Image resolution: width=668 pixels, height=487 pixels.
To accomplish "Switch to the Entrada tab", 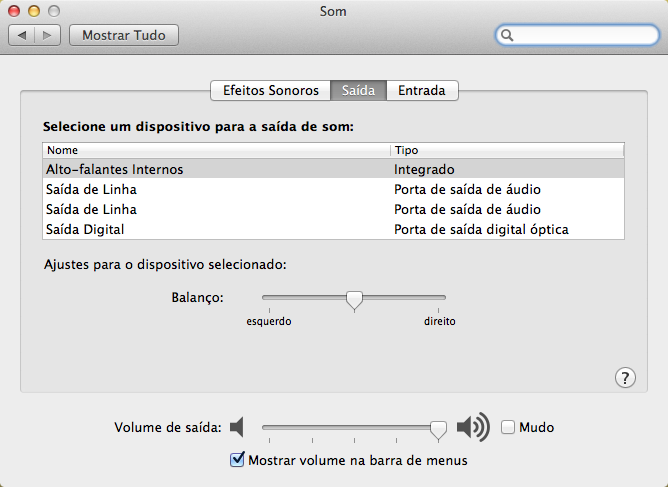I will click(422, 90).
